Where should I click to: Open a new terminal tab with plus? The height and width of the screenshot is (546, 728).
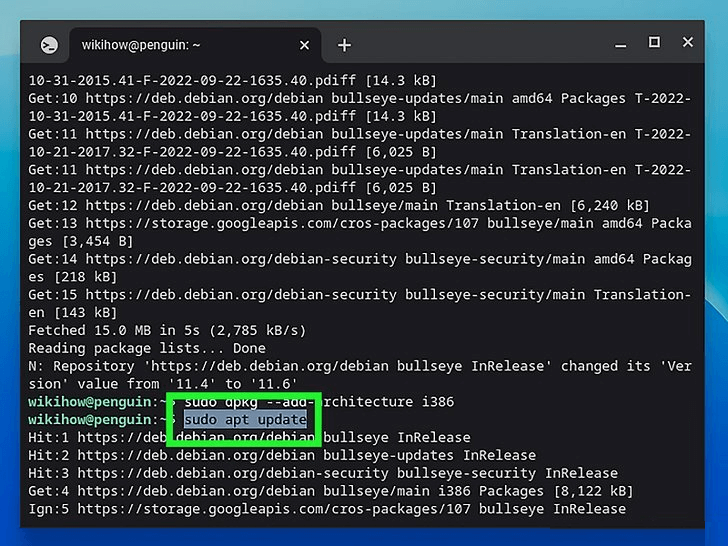click(x=344, y=45)
